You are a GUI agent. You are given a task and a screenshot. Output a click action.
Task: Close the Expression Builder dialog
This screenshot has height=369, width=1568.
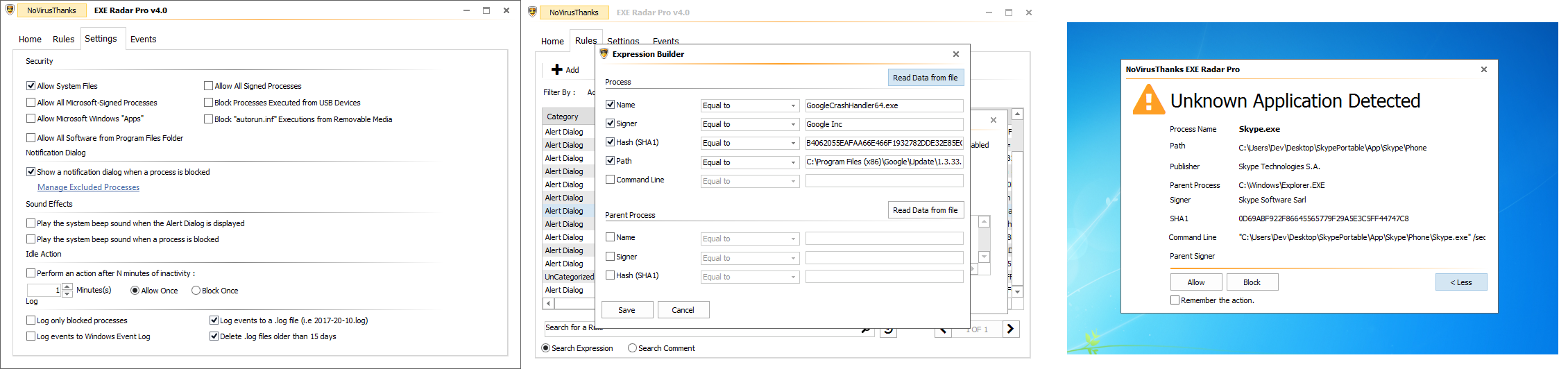tap(955, 54)
